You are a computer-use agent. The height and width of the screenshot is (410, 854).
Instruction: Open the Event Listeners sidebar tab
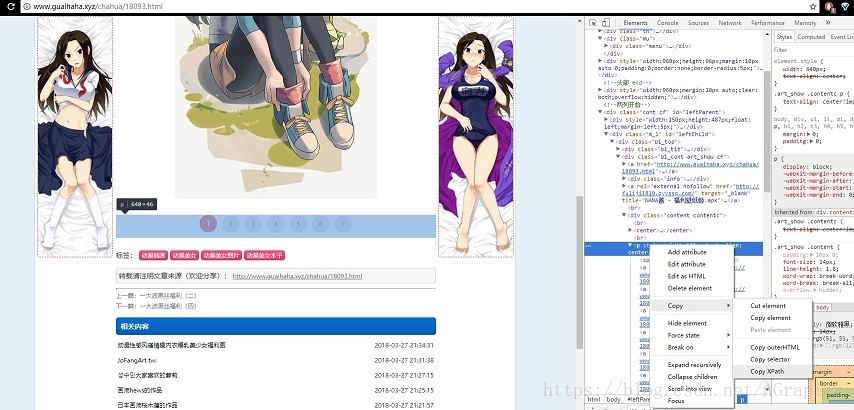tap(841, 37)
